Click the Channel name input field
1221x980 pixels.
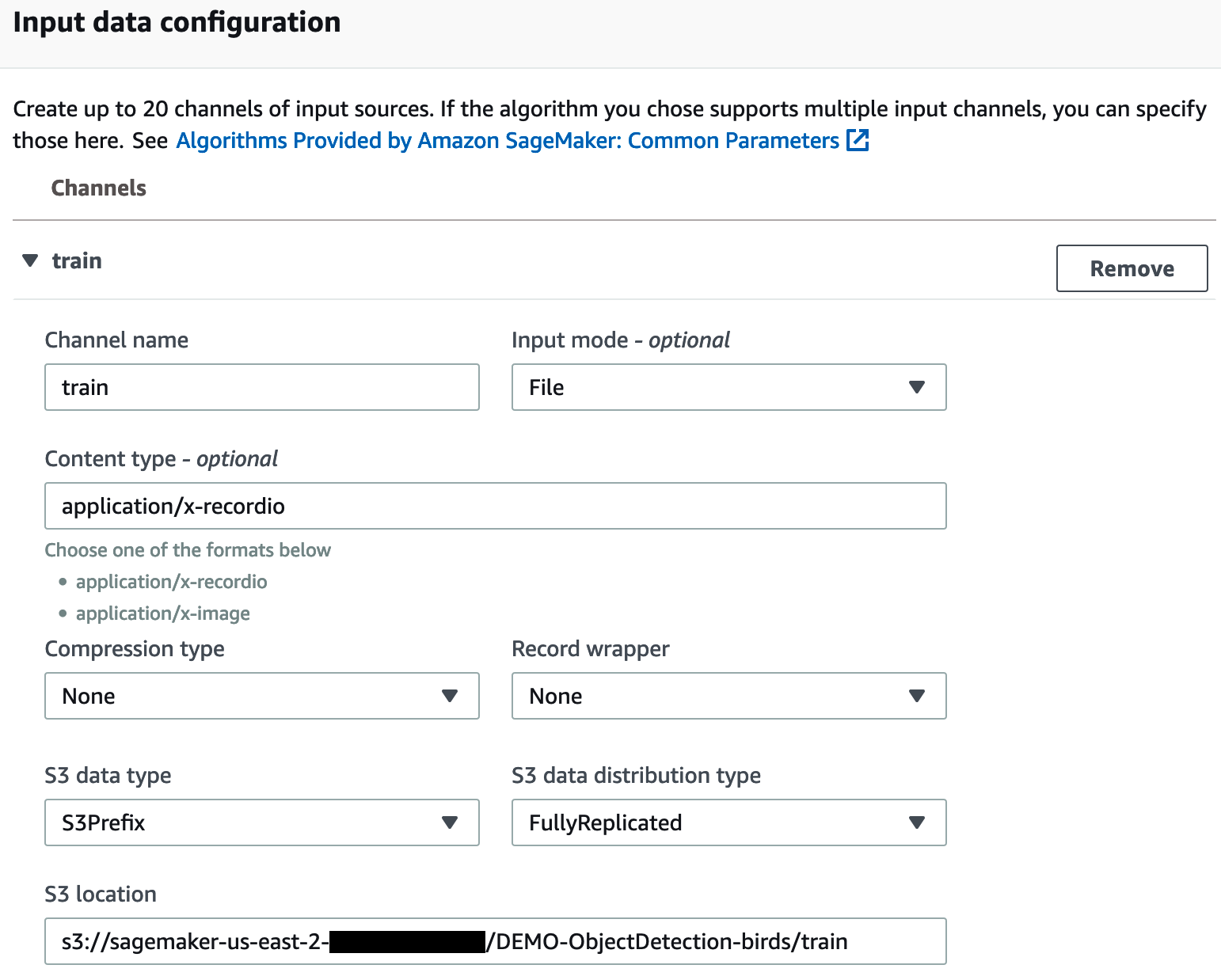[x=261, y=387]
